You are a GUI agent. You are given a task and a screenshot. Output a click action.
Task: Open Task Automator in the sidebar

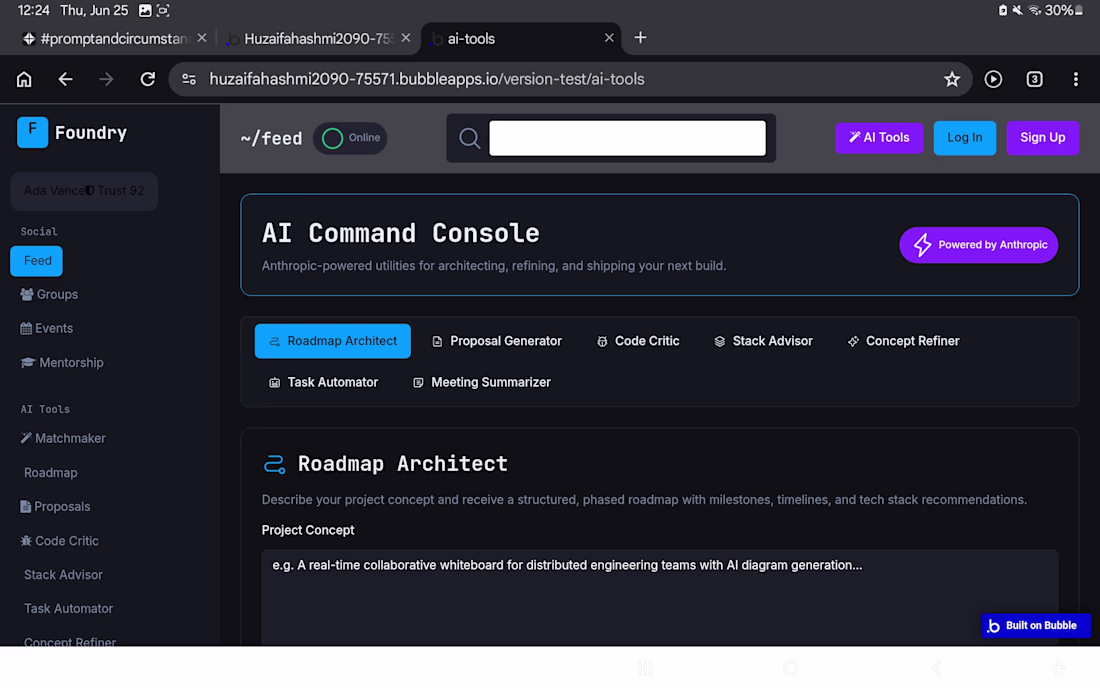click(68, 609)
